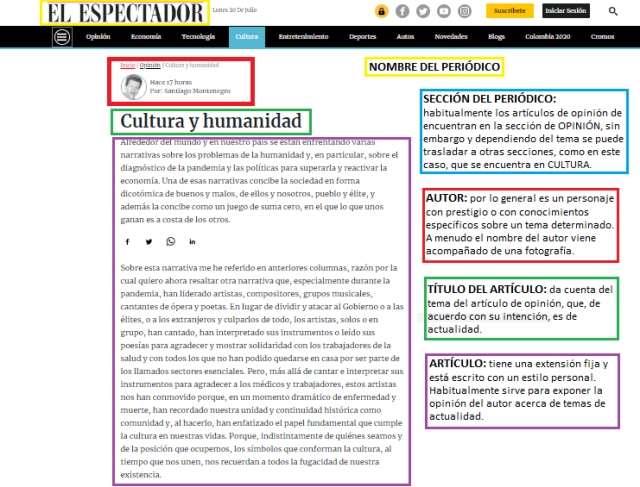Open El Espectador's Facebook page icon
The width and height of the screenshot is (640, 487).
[x=402, y=11]
